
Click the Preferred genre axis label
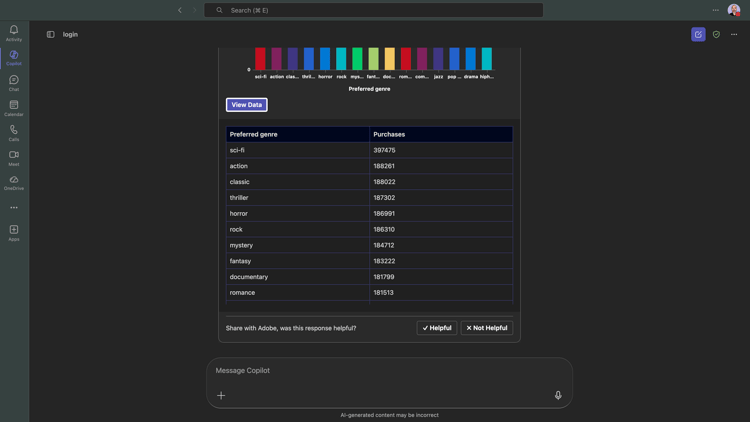click(x=369, y=89)
